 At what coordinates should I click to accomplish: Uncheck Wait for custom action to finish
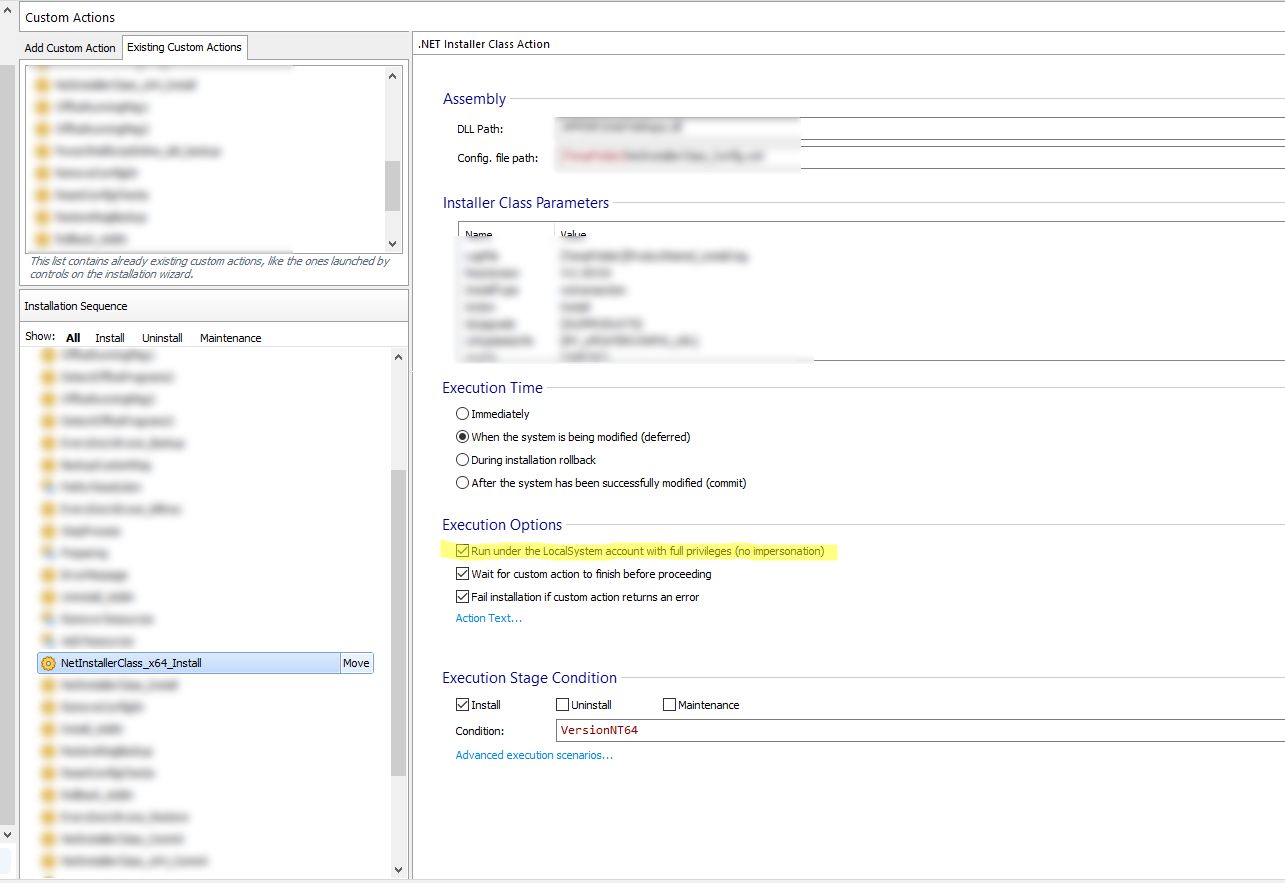462,574
